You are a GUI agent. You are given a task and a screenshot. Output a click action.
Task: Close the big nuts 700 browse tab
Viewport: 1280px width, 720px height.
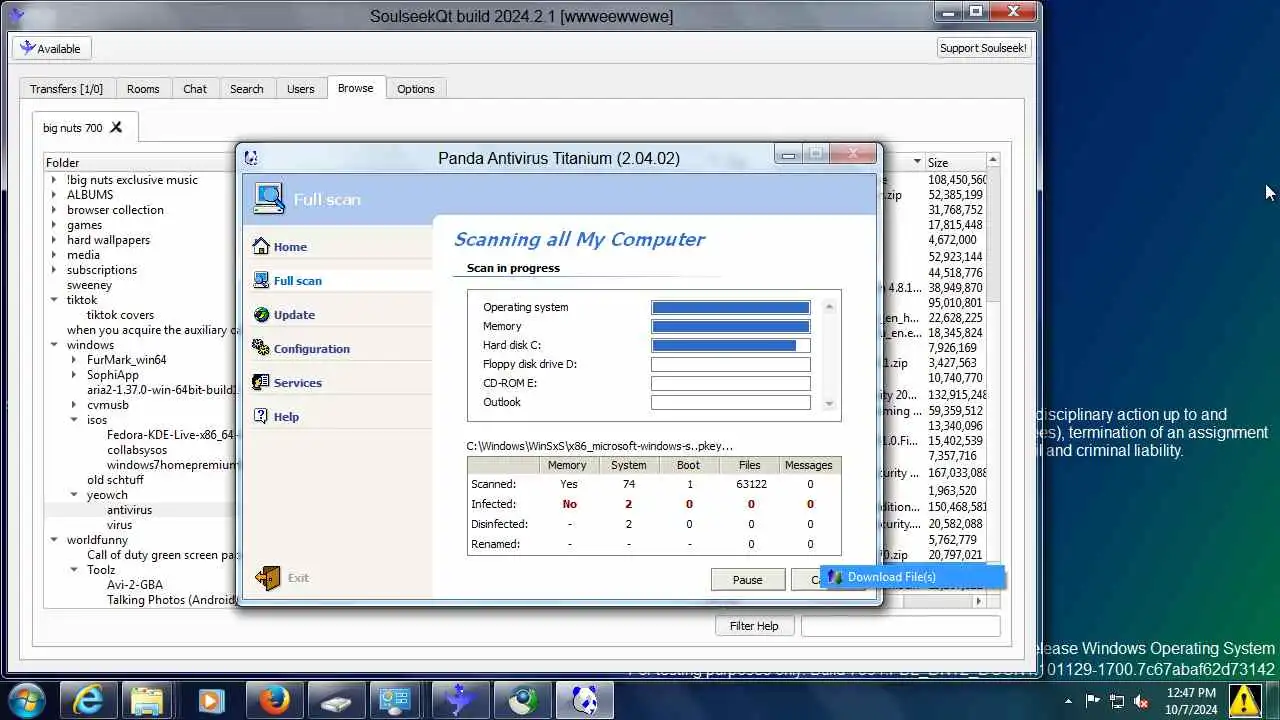coord(116,127)
